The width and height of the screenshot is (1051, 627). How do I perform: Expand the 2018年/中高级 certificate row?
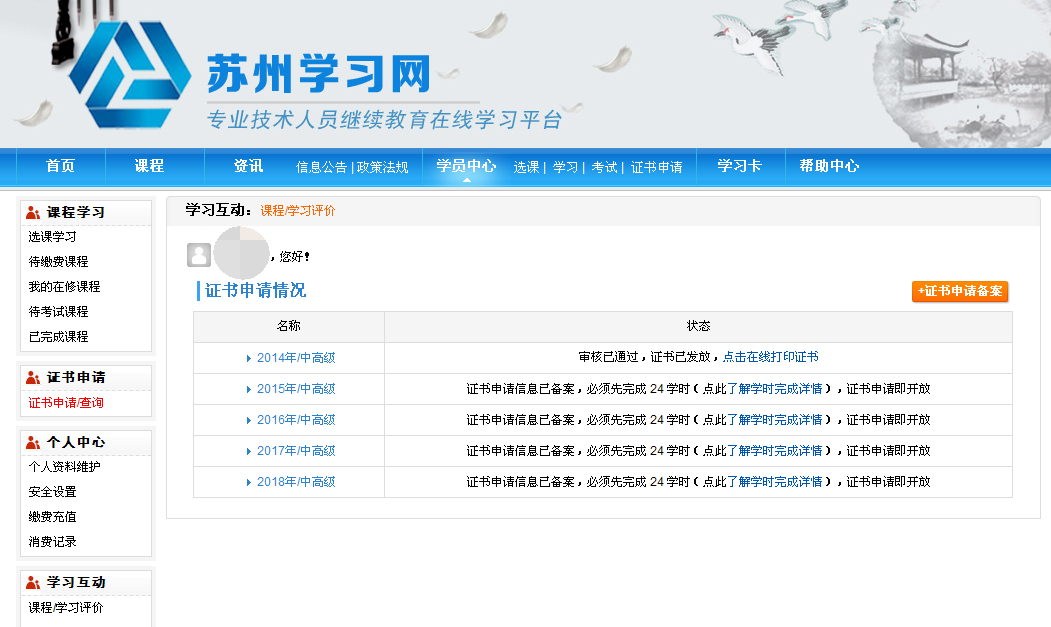pos(249,482)
